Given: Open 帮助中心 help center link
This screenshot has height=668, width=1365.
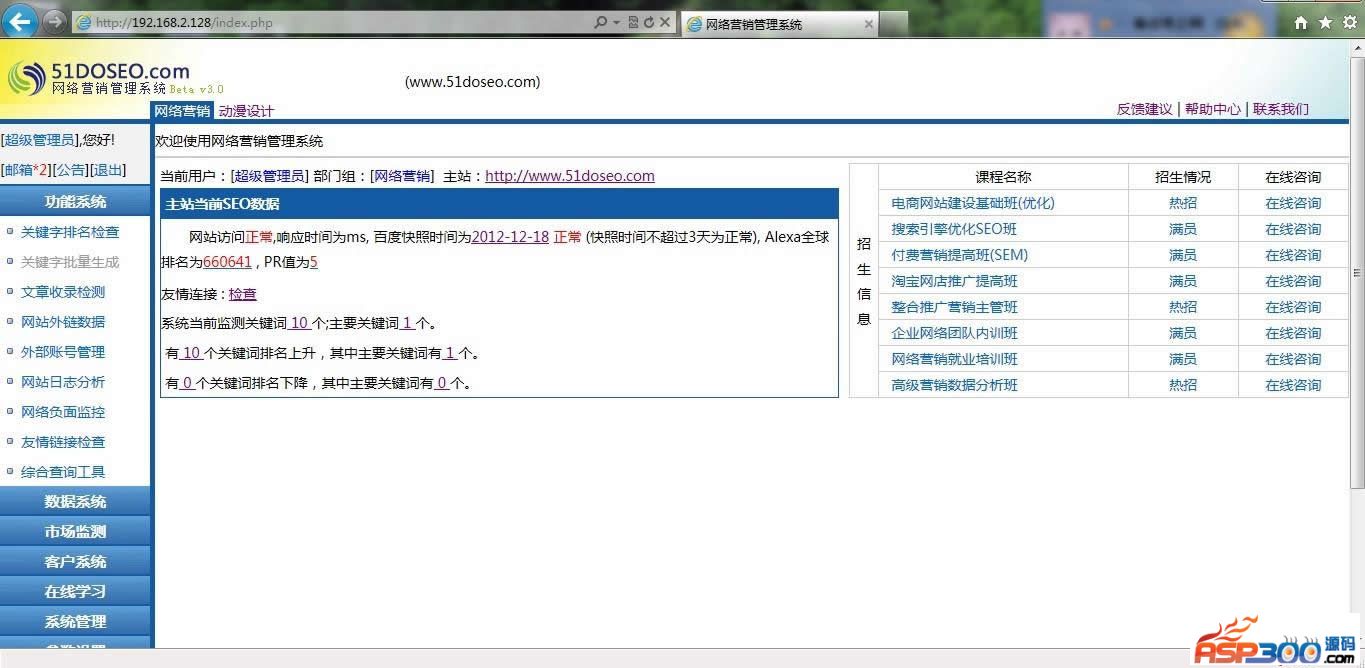Looking at the screenshot, I should (1212, 109).
